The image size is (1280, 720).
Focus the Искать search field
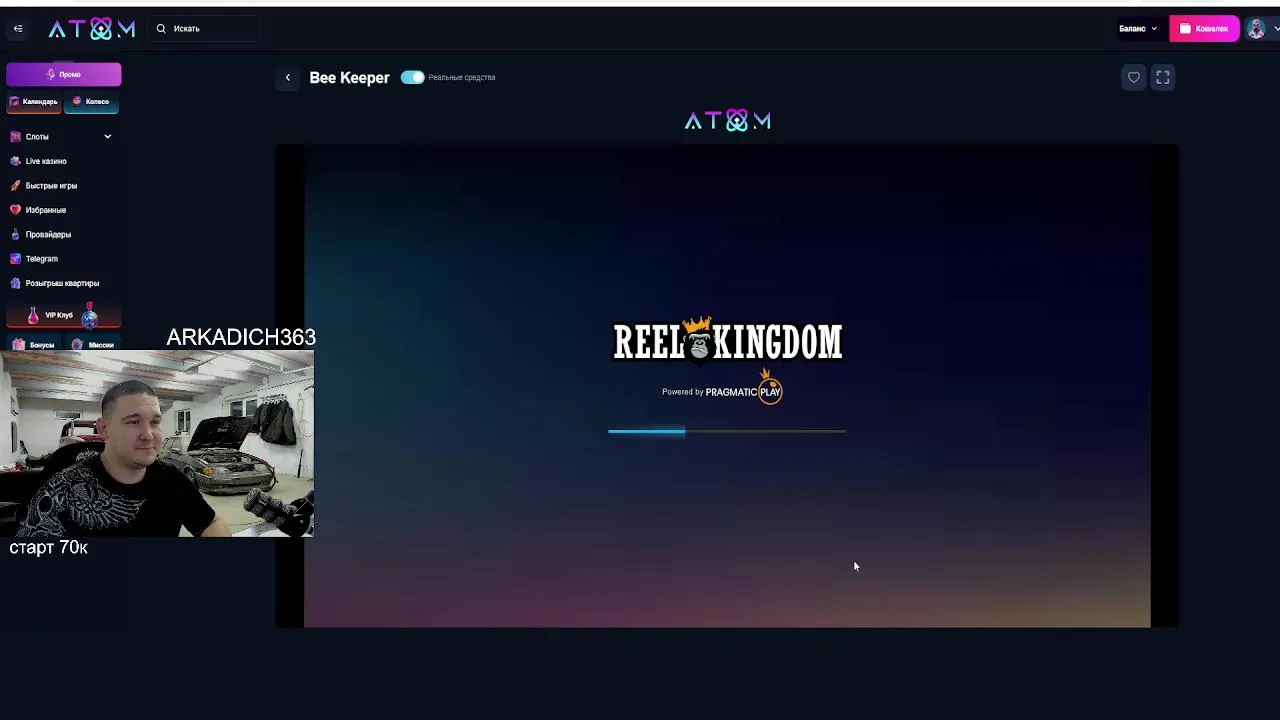tap(205, 29)
